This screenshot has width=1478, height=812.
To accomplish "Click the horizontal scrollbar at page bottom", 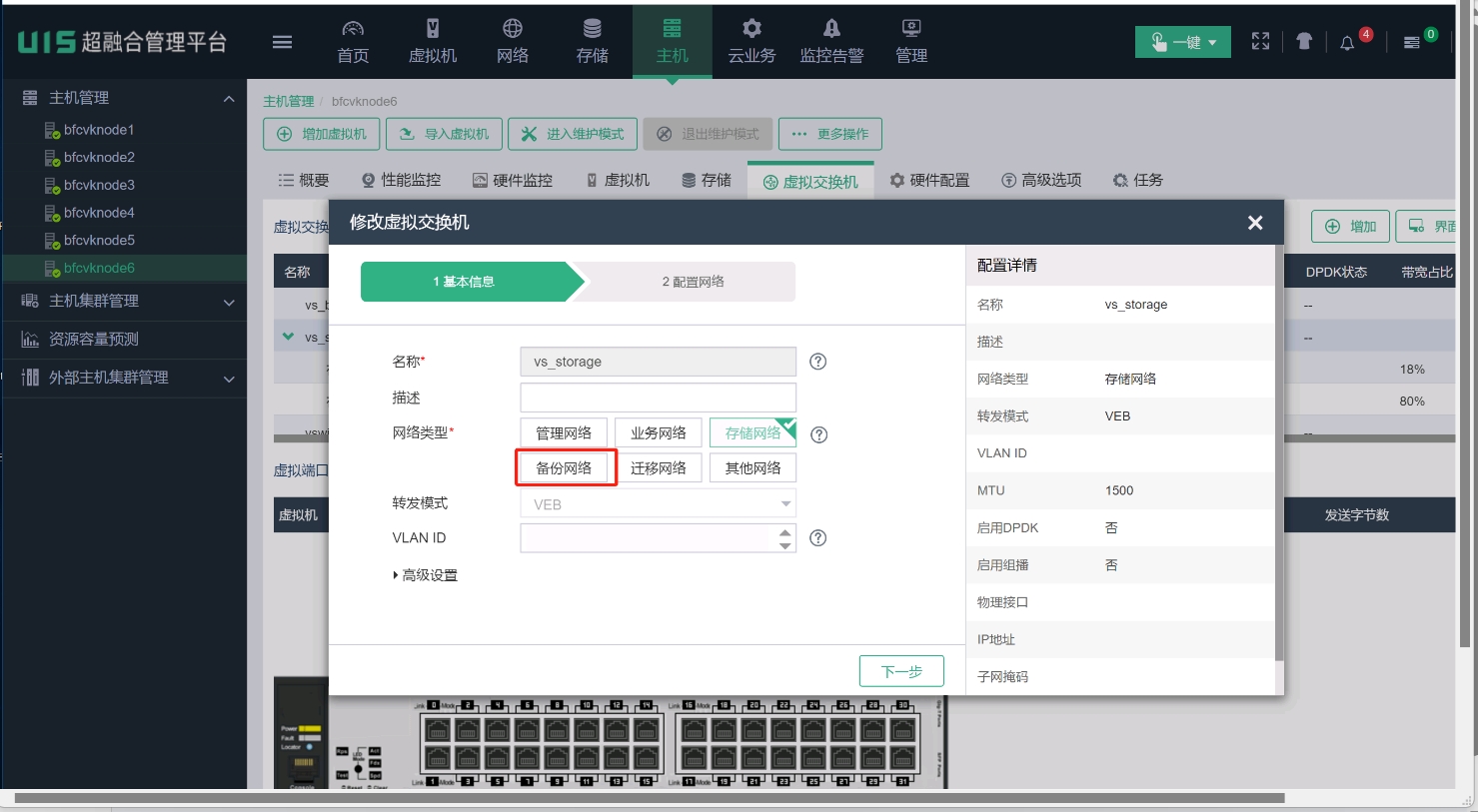I will [x=650, y=798].
